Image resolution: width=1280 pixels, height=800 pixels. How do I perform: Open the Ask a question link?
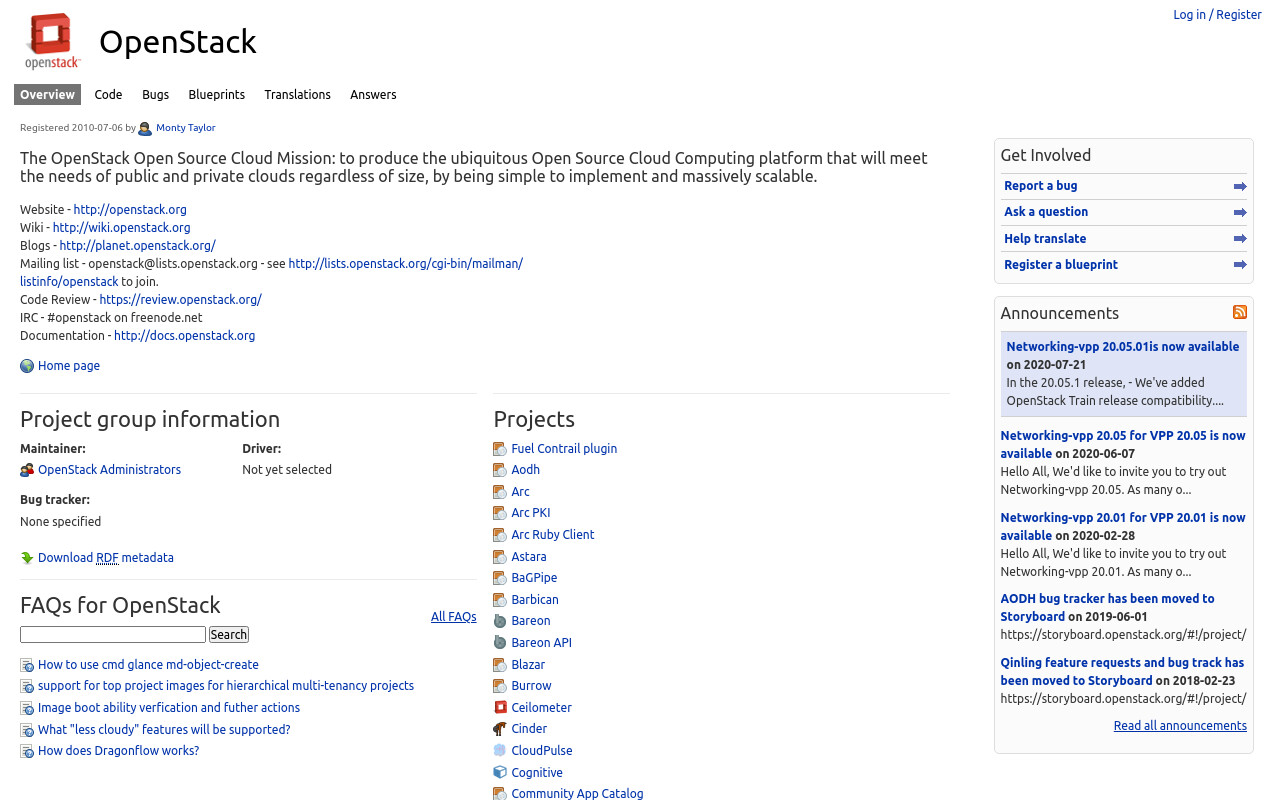(x=1046, y=212)
